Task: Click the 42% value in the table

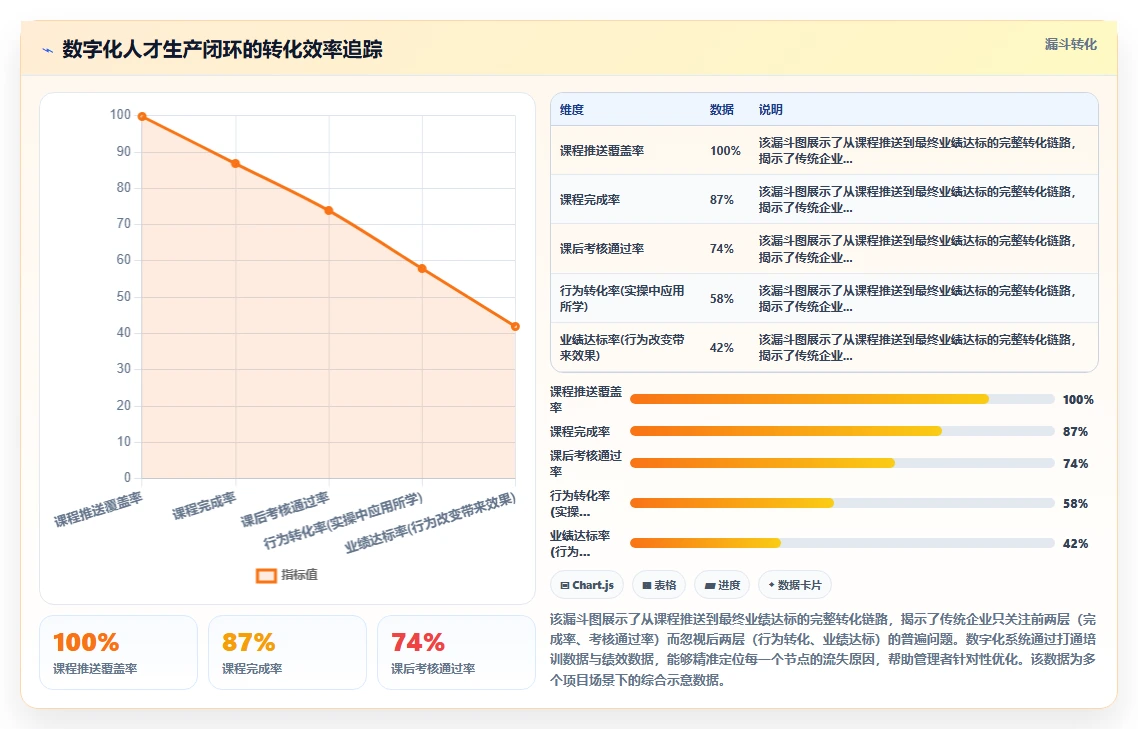Action: coord(721,348)
